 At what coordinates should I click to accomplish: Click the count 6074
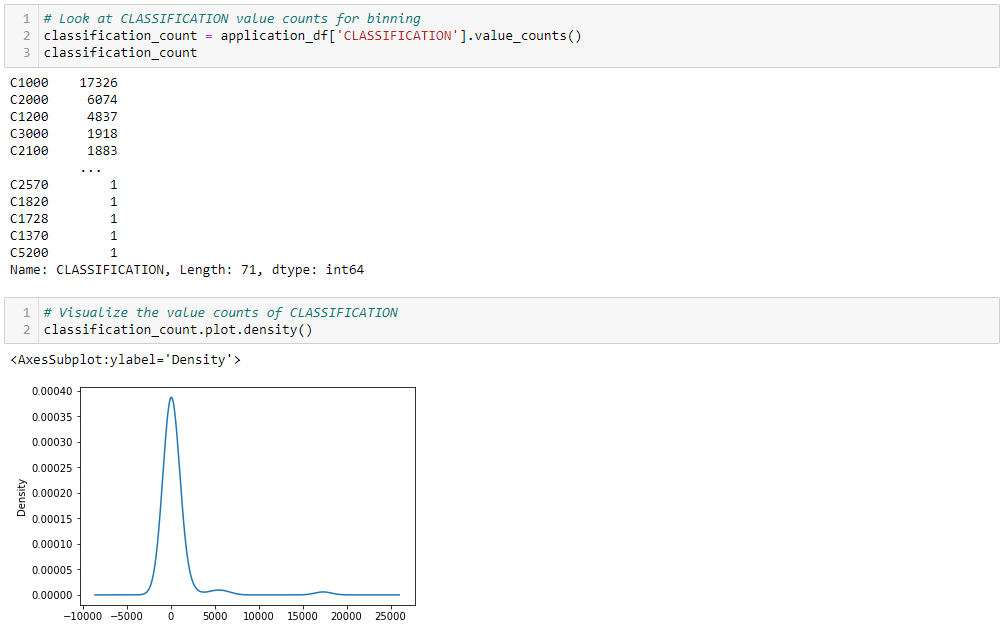tap(102, 99)
